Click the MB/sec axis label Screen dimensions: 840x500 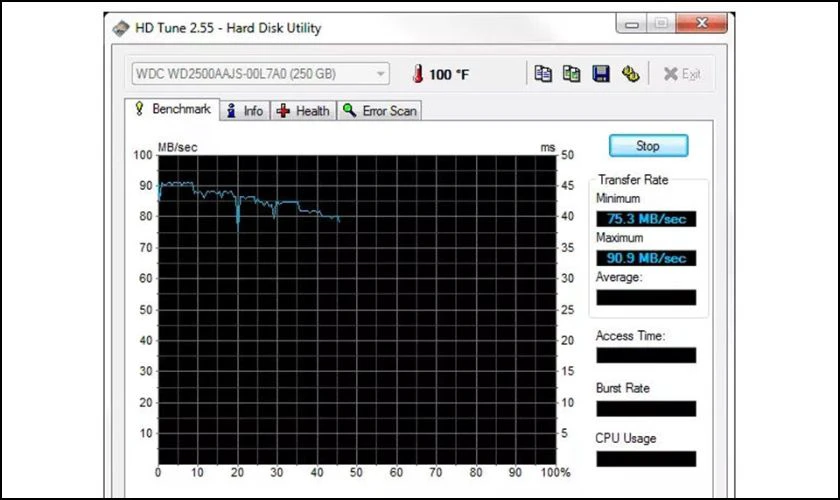point(177,147)
